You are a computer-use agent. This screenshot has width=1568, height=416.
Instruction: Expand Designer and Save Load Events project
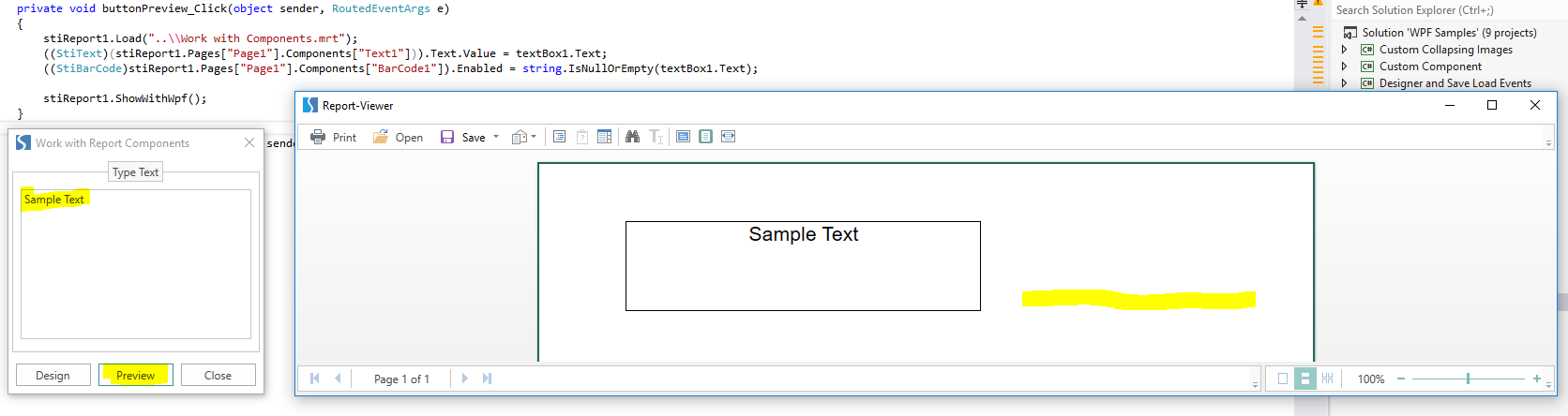click(x=1345, y=83)
